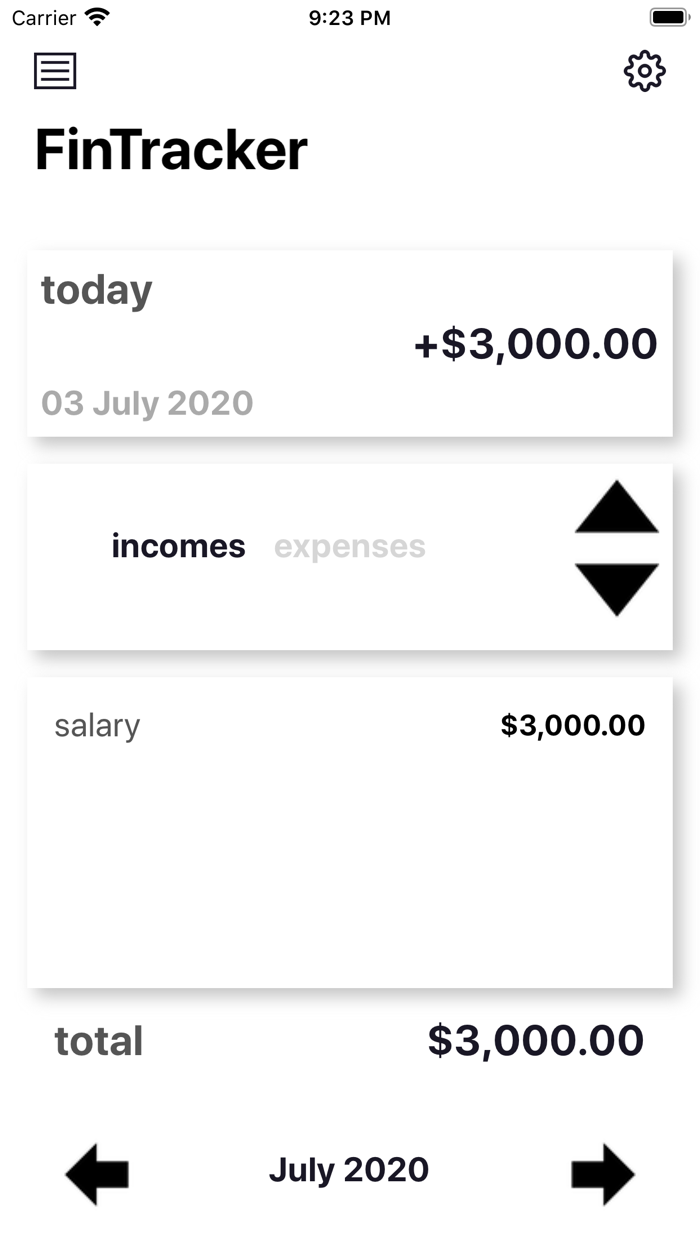Expand the today summary card
Viewport: 700px width, 1244px height.
349,342
